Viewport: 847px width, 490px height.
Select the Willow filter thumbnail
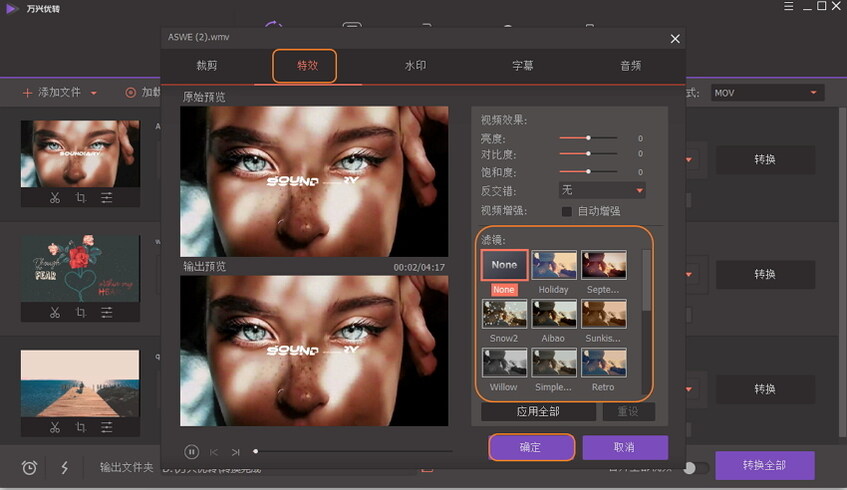pos(505,363)
